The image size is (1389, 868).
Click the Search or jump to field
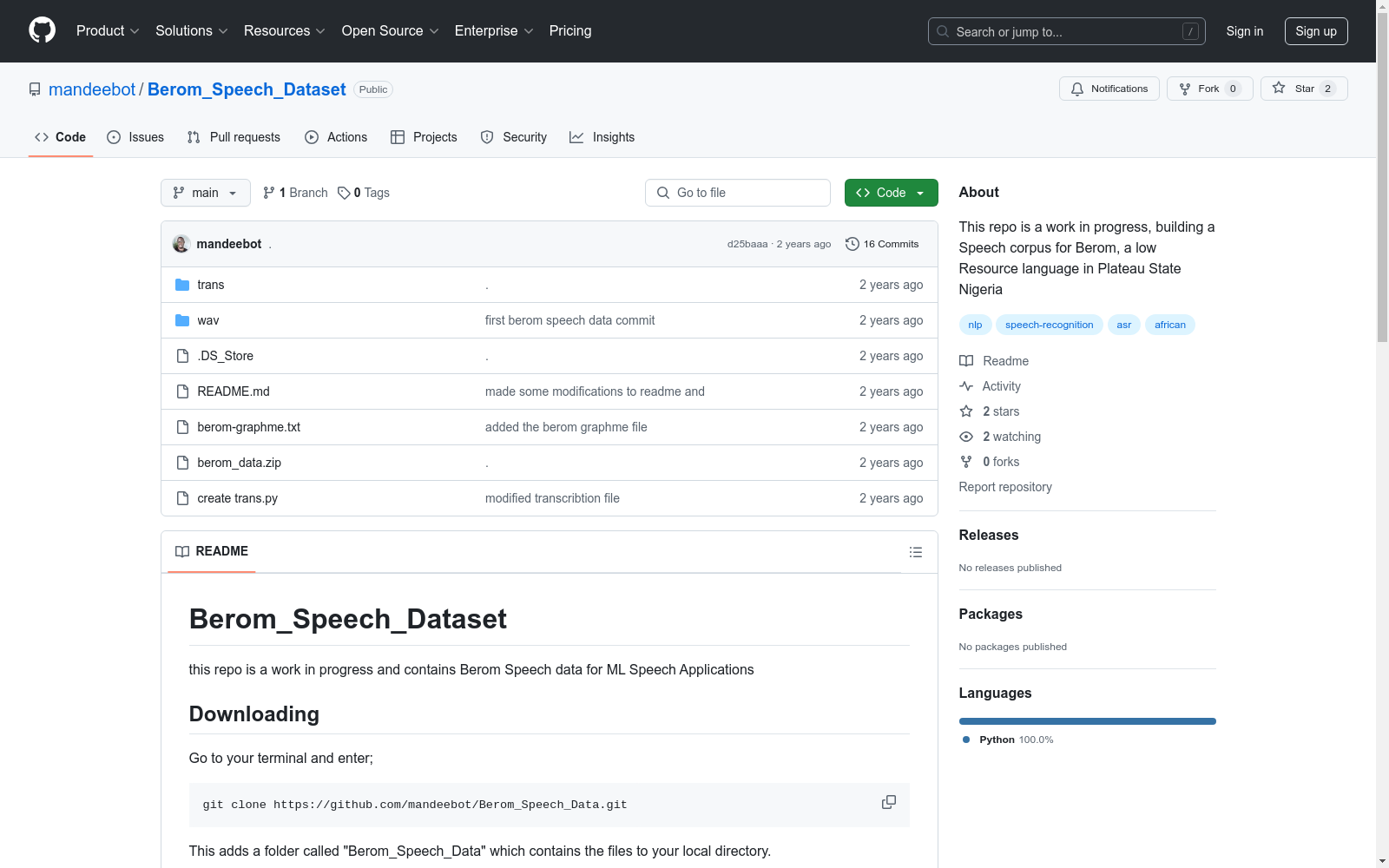coord(1067,31)
